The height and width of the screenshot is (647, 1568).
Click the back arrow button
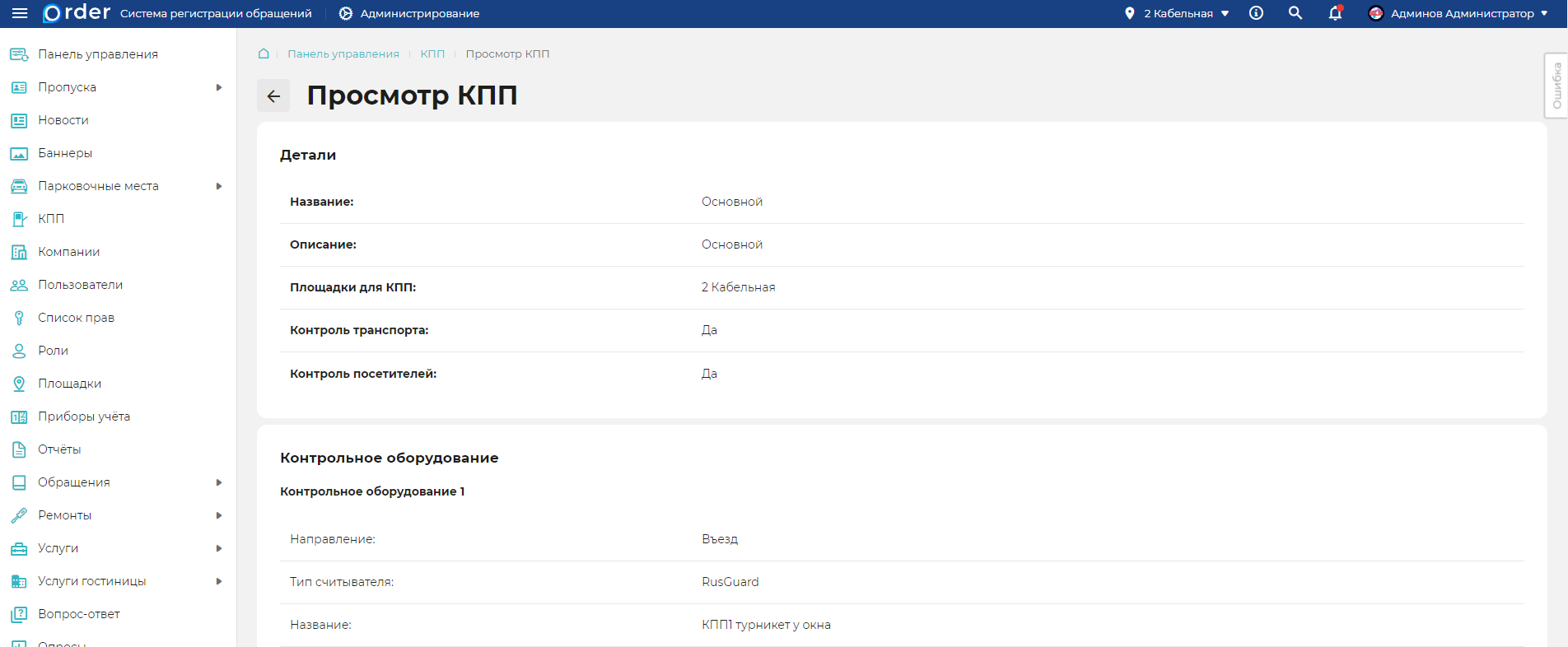click(273, 96)
